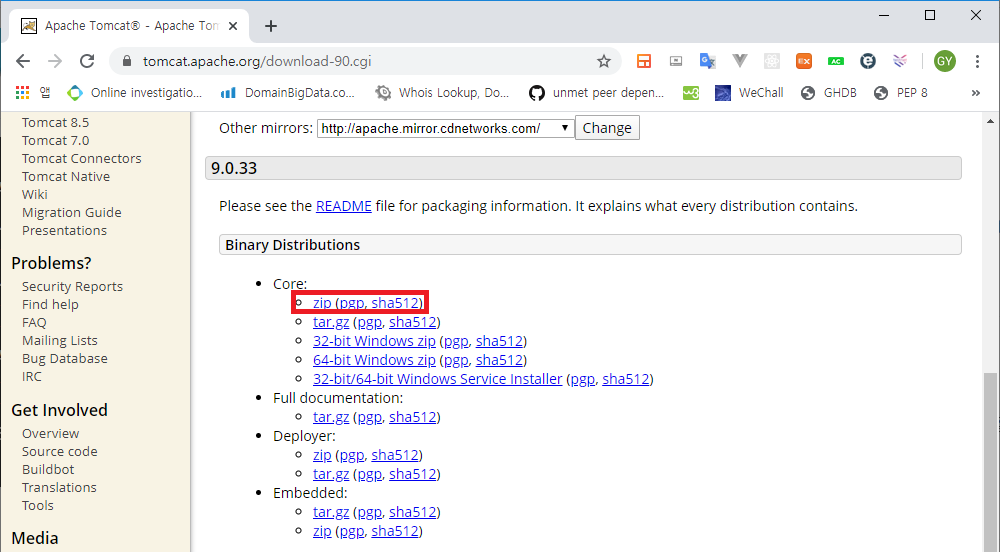1000x552 pixels.
Task: Open the Online investigatio... bookmark
Action: [x=135, y=93]
